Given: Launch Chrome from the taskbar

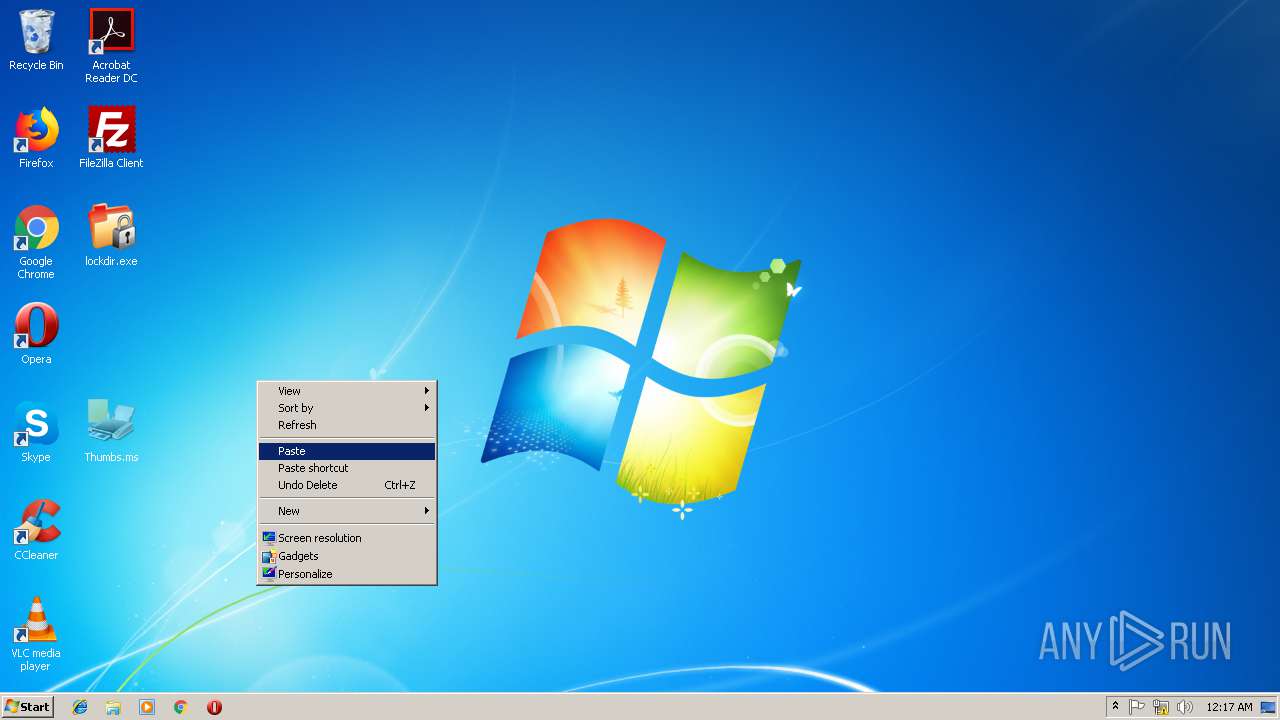Looking at the screenshot, I should (181, 707).
